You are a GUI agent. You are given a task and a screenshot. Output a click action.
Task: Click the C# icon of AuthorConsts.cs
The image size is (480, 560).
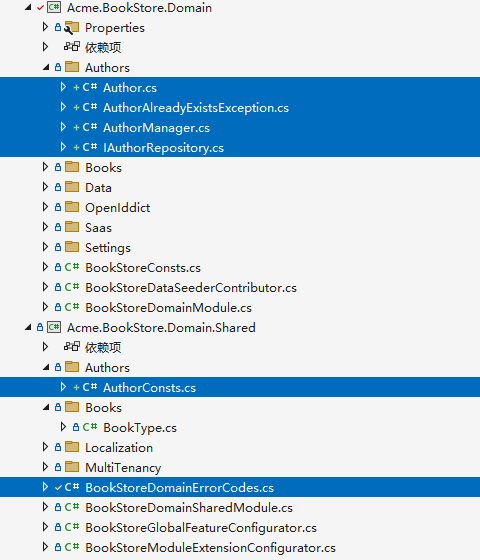pyautogui.click(x=90, y=387)
